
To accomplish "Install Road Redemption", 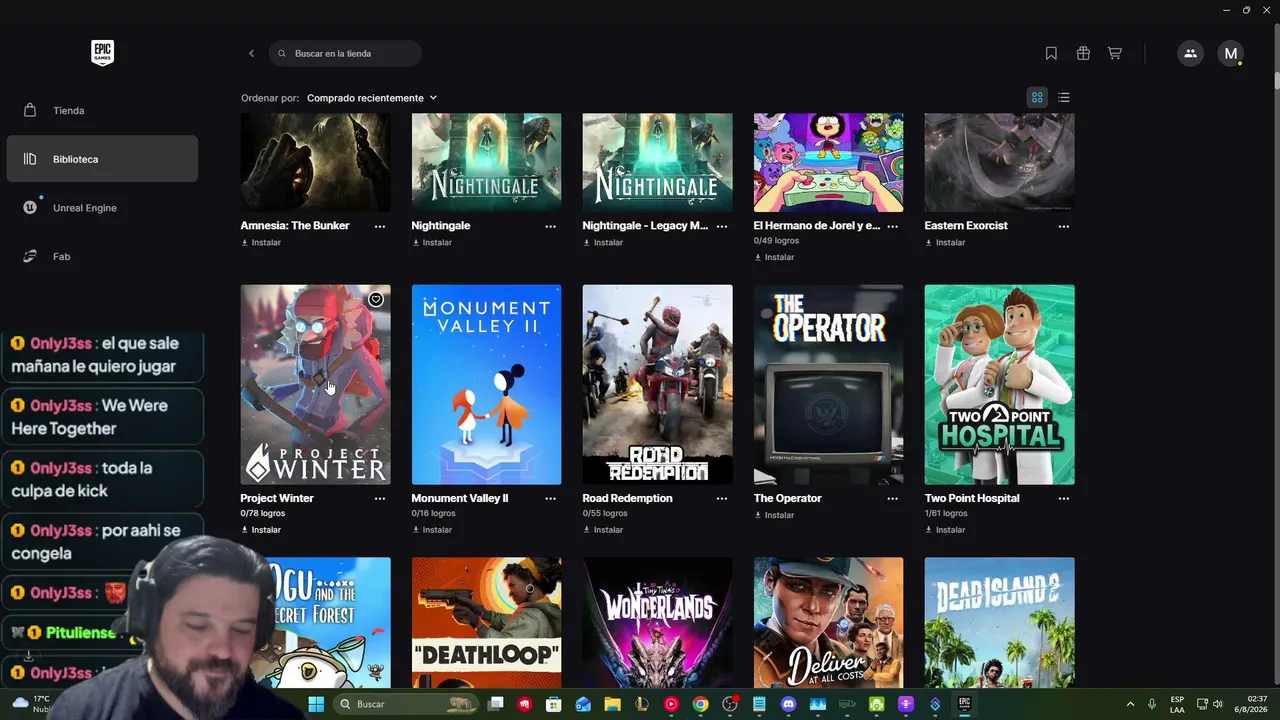I will point(603,529).
